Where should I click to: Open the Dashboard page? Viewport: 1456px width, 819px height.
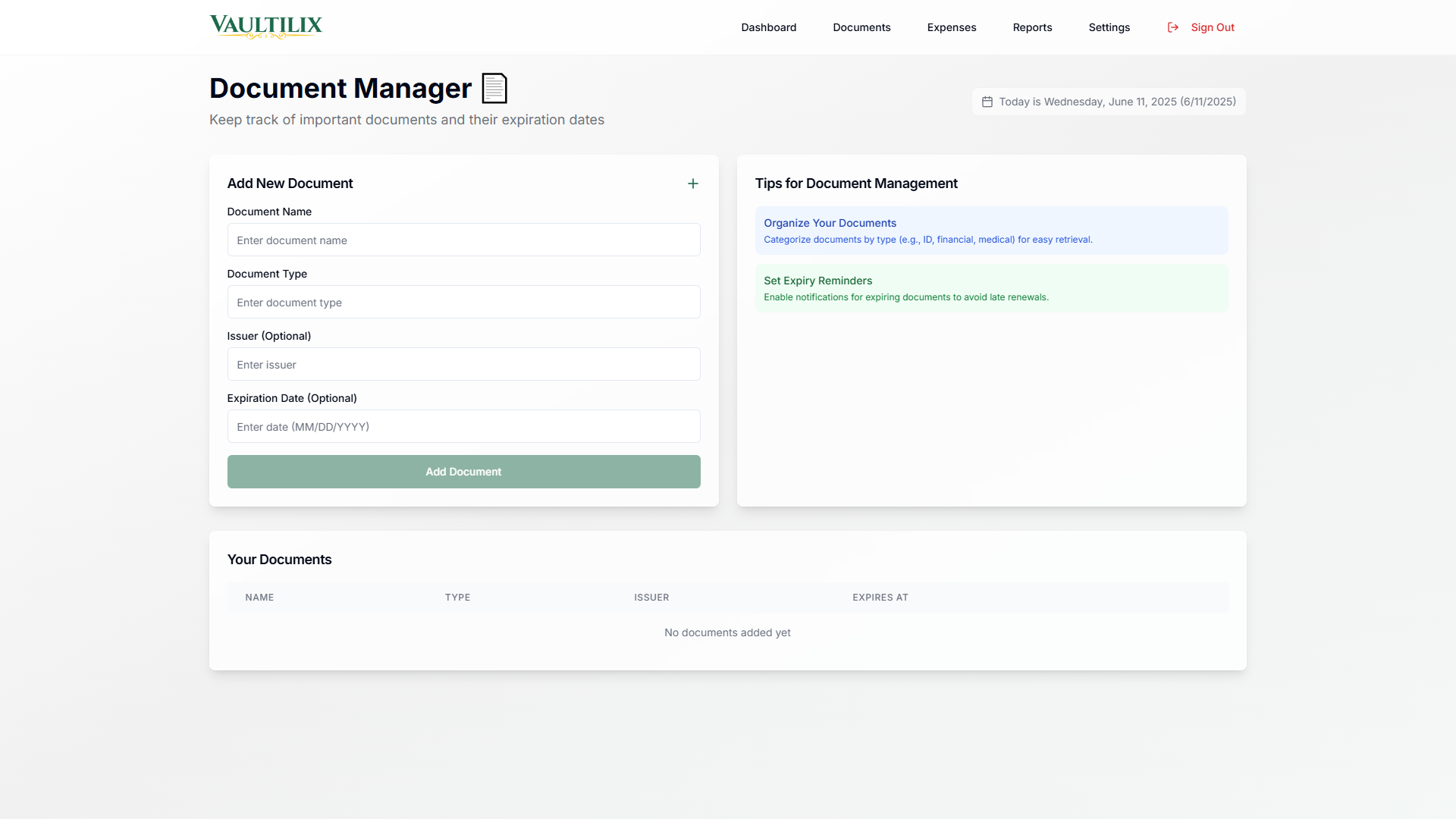769,27
